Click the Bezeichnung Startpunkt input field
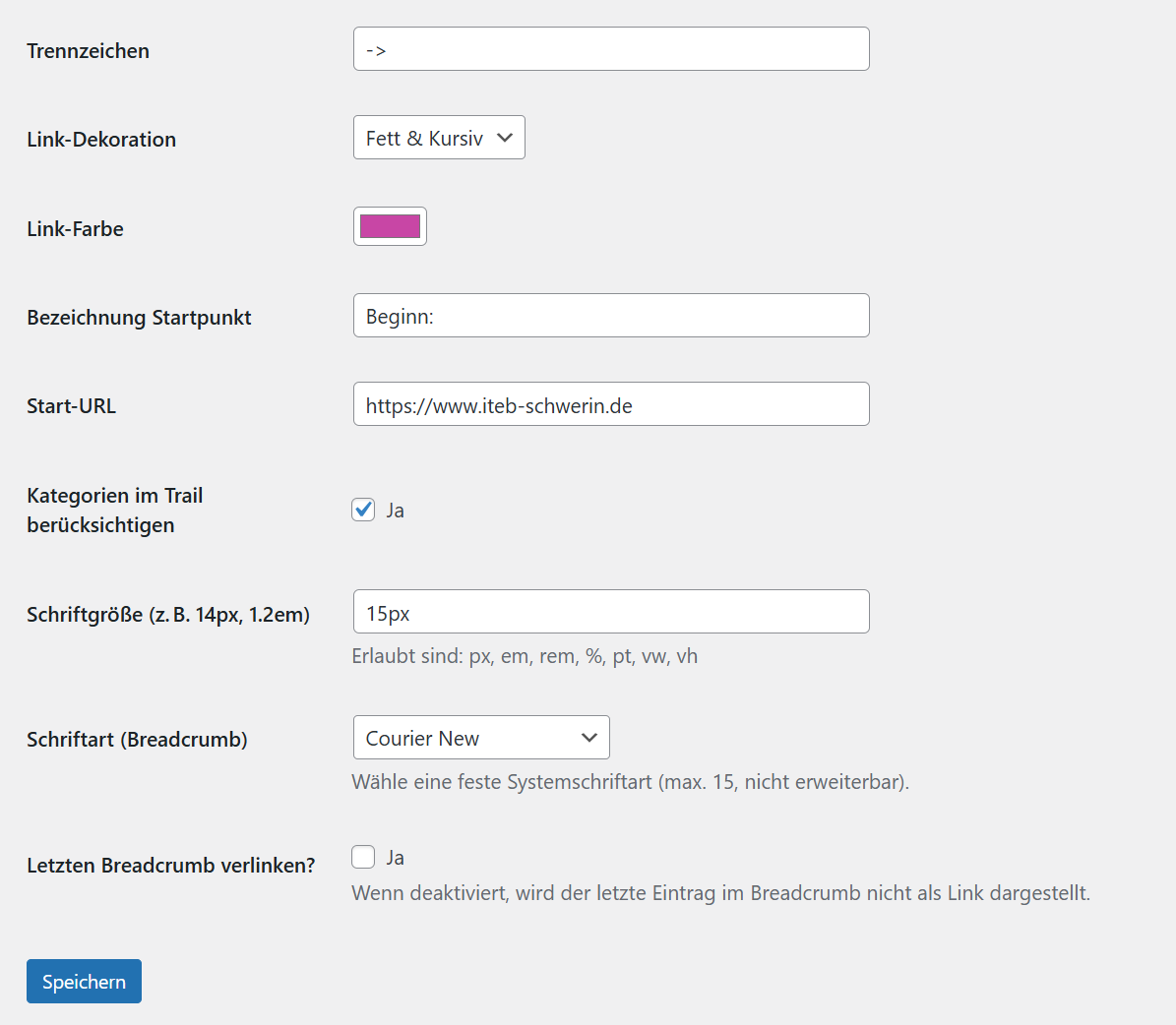Screen dimensions: 1176x1025 [611, 316]
